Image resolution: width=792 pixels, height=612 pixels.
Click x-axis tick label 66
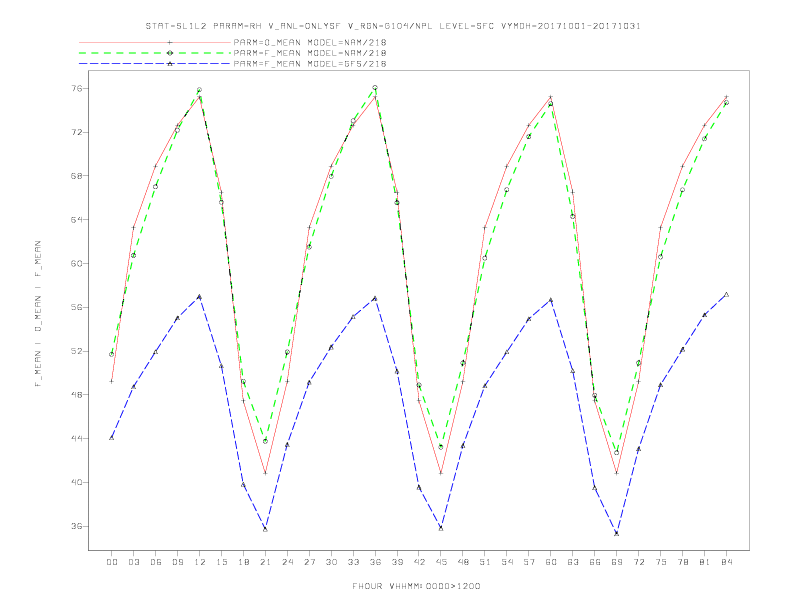[x=595, y=562]
